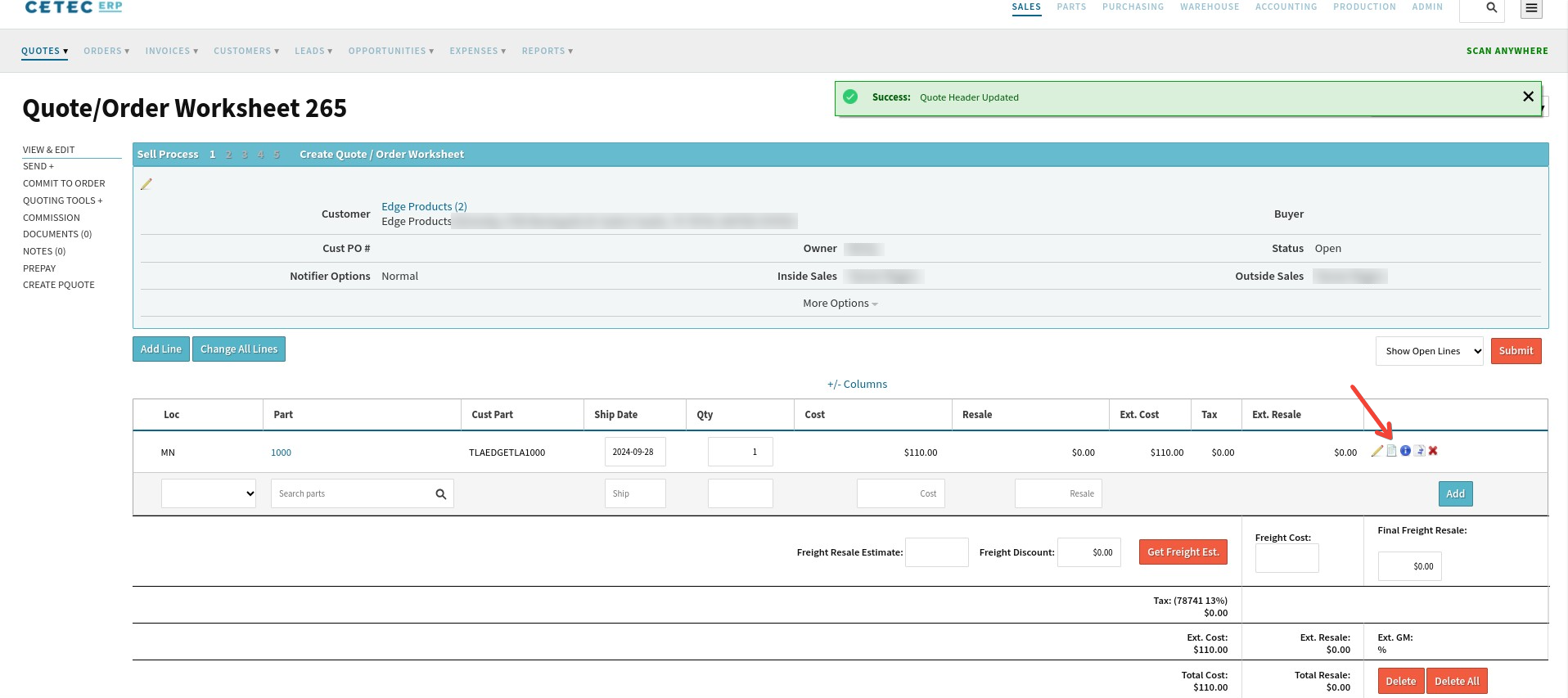Edit quote header with pencil icon

coord(146,184)
